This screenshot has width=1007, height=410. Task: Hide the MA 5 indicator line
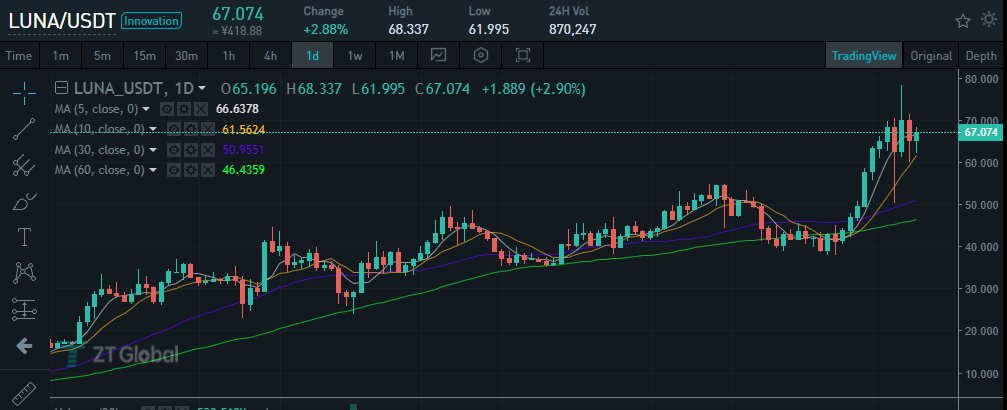(x=166, y=109)
